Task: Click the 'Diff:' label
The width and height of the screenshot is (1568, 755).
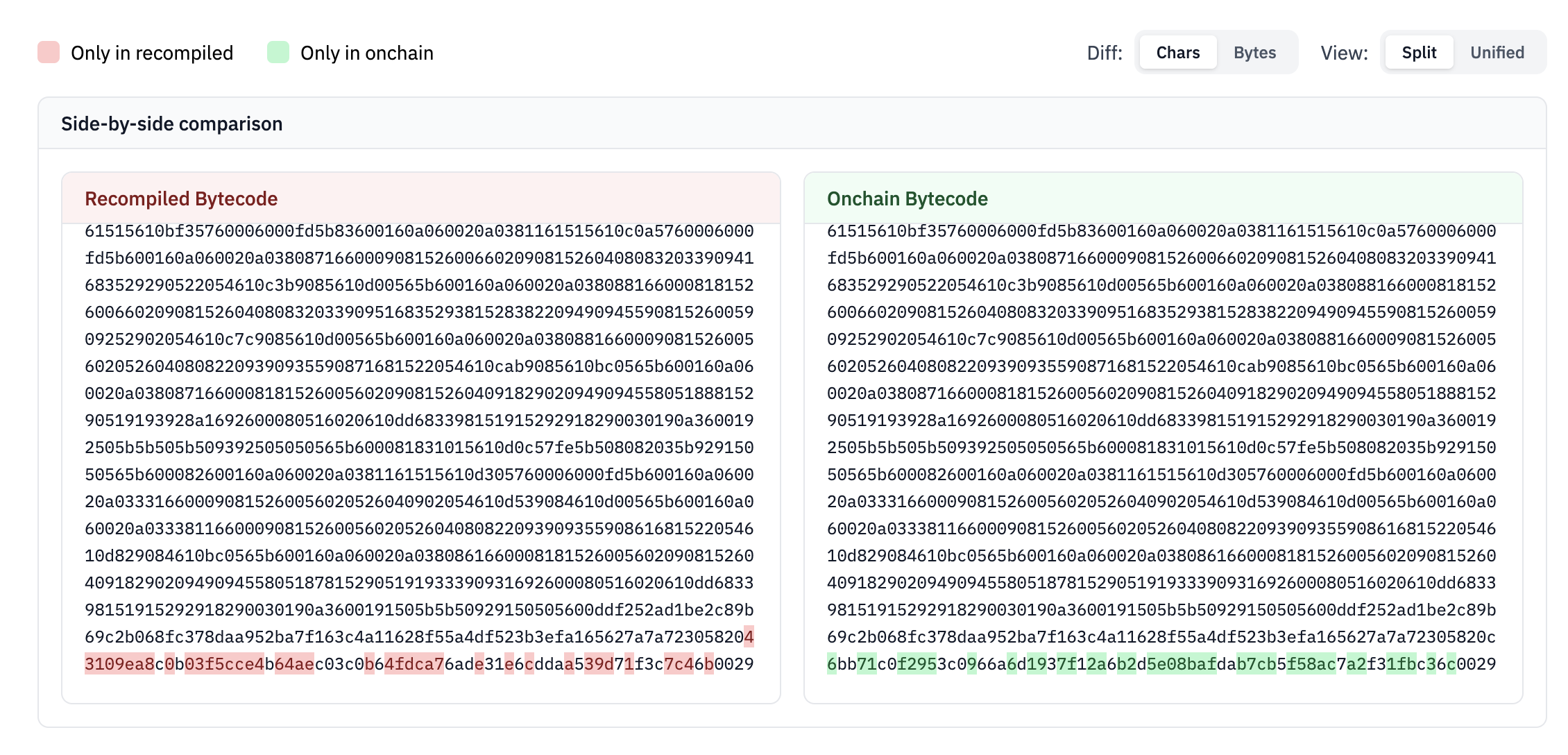Action: click(x=1104, y=52)
